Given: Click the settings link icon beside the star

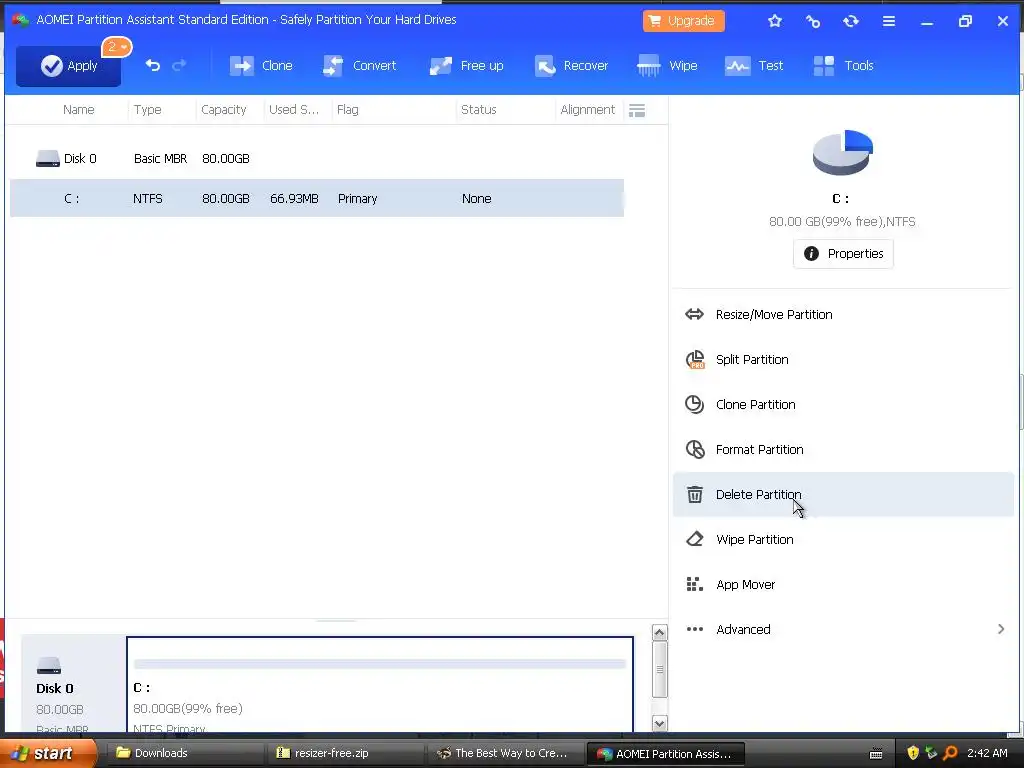Looking at the screenshot, I should coord(813,21).
